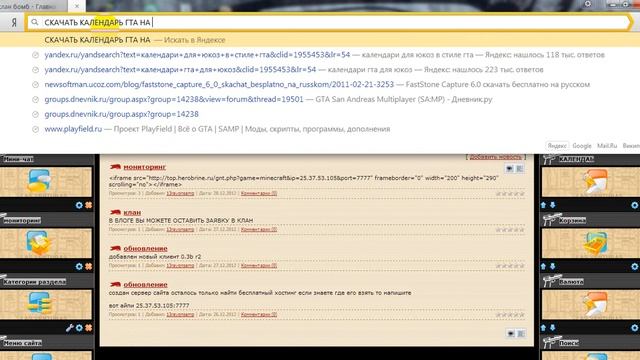640x360 pixels.
Task: Remove Категории раздела block with orange X
Action: point(89,328)
